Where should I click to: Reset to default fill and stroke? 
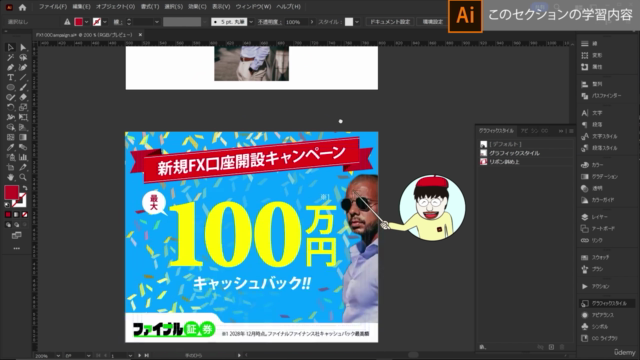pos(7,204)
